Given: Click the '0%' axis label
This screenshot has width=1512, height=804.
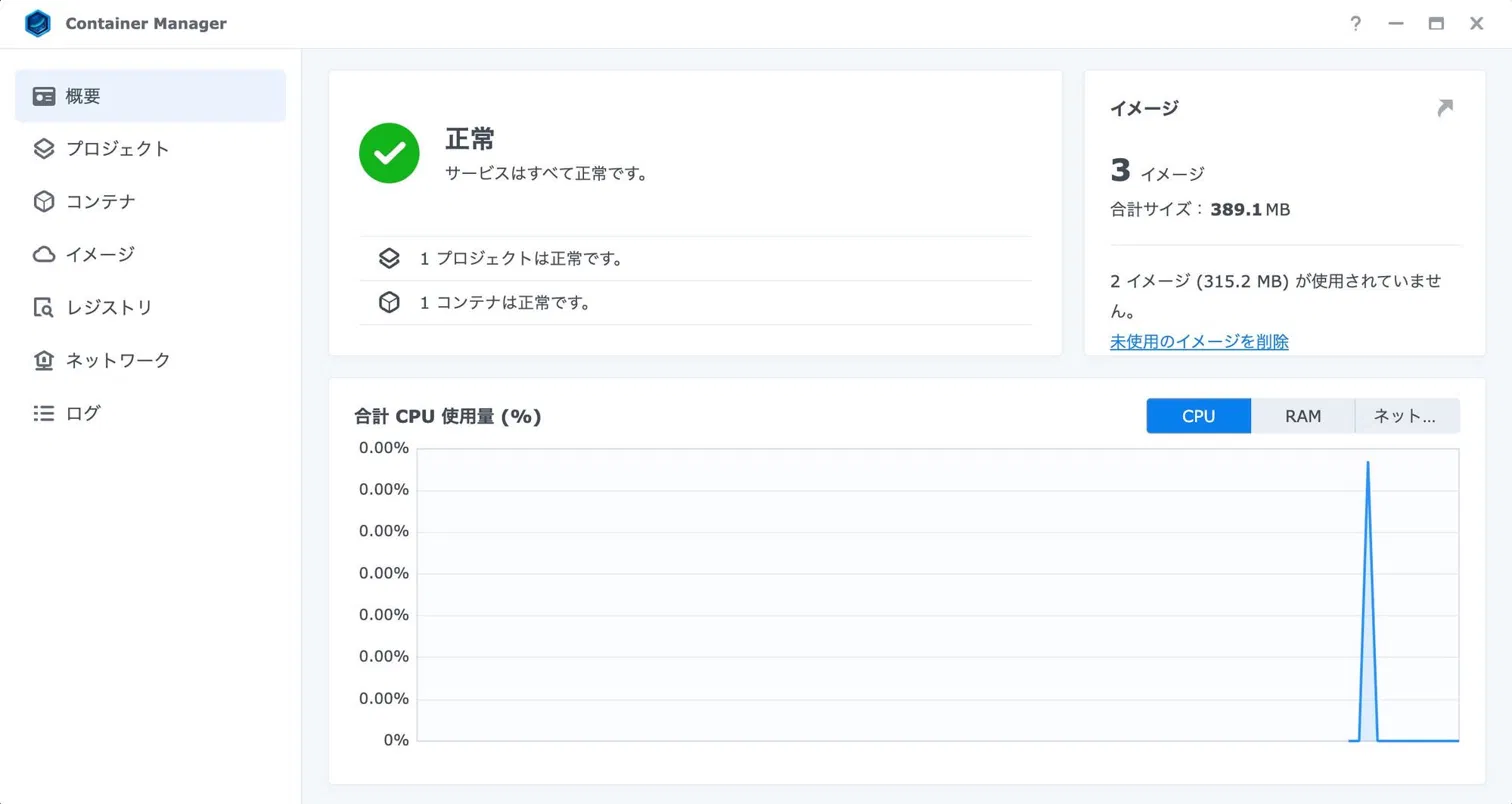Looking at the screenshot, I should coord(396,741).
